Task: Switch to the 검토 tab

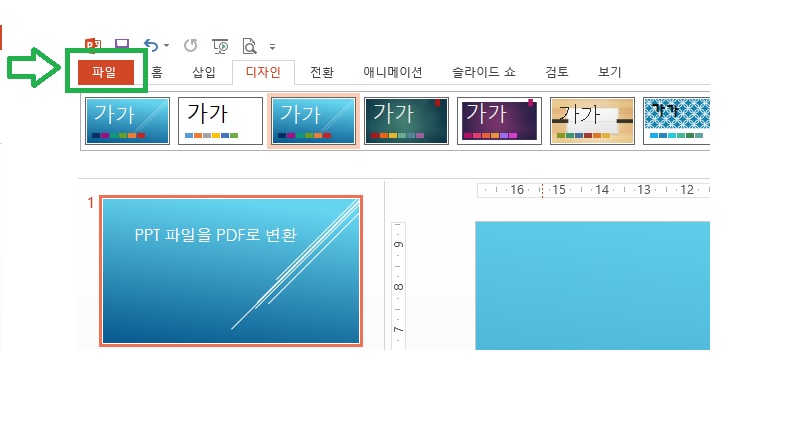Action: [x=557, y=72]
